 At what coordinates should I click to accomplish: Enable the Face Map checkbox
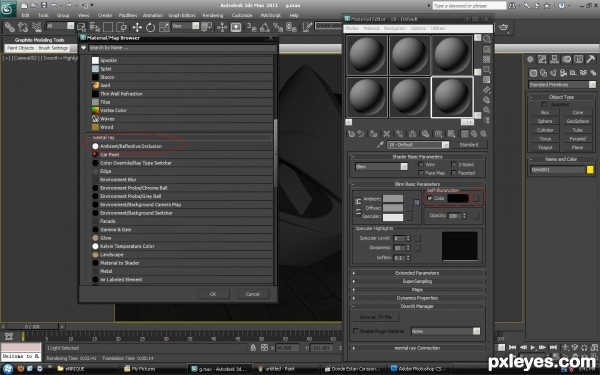[421, 173]
